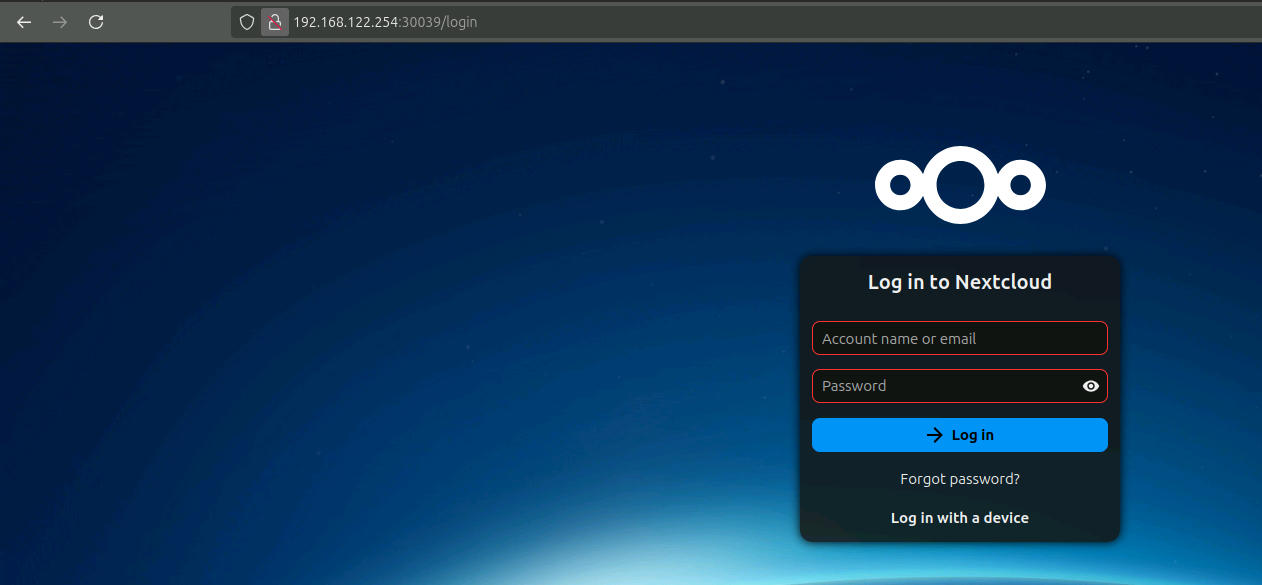Viewport: 1262px width, 585px height.
Task: Click the :30039/login portion of the URL
Action: (438, 22)
